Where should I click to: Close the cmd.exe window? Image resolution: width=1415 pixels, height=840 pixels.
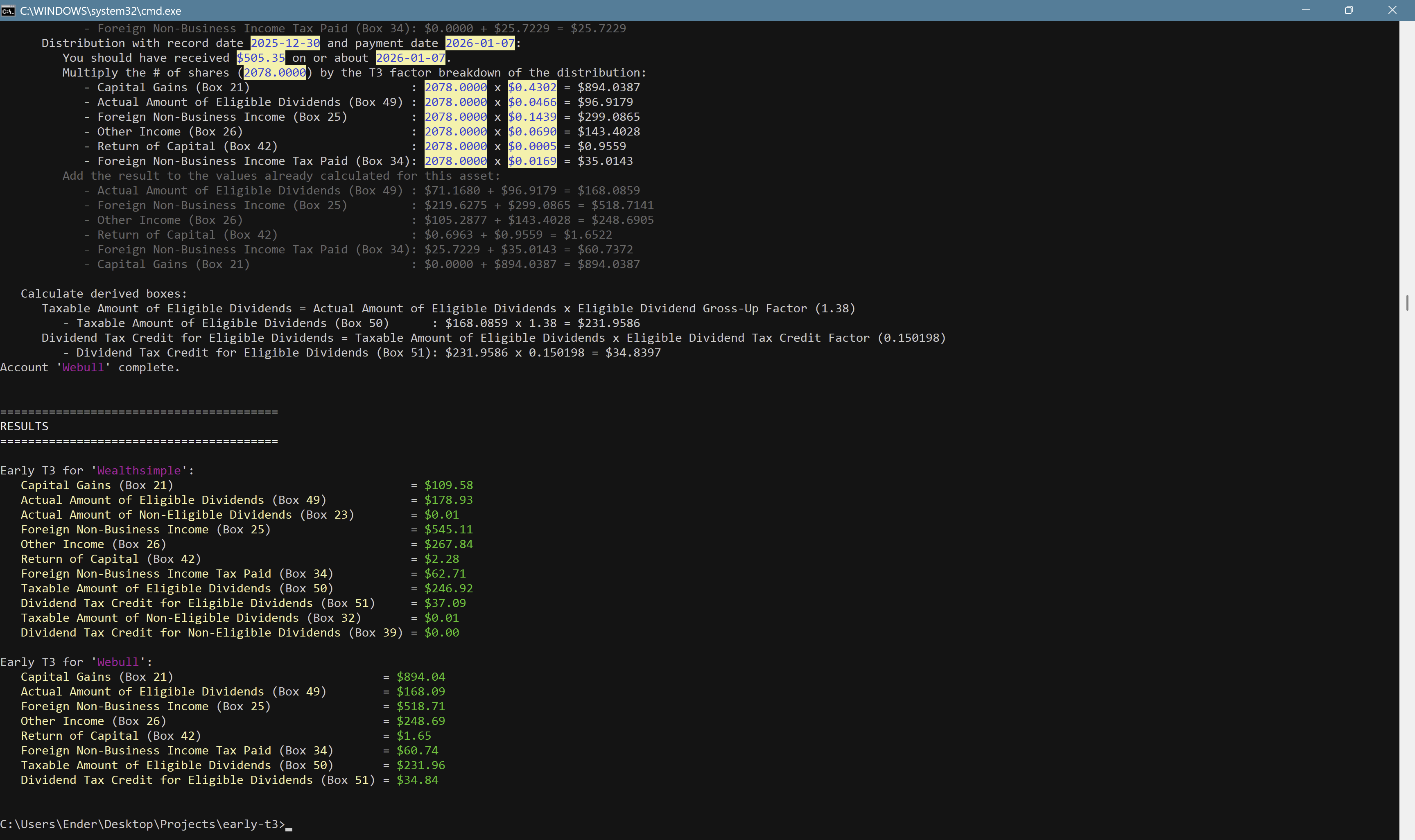tap(1392, 10)
